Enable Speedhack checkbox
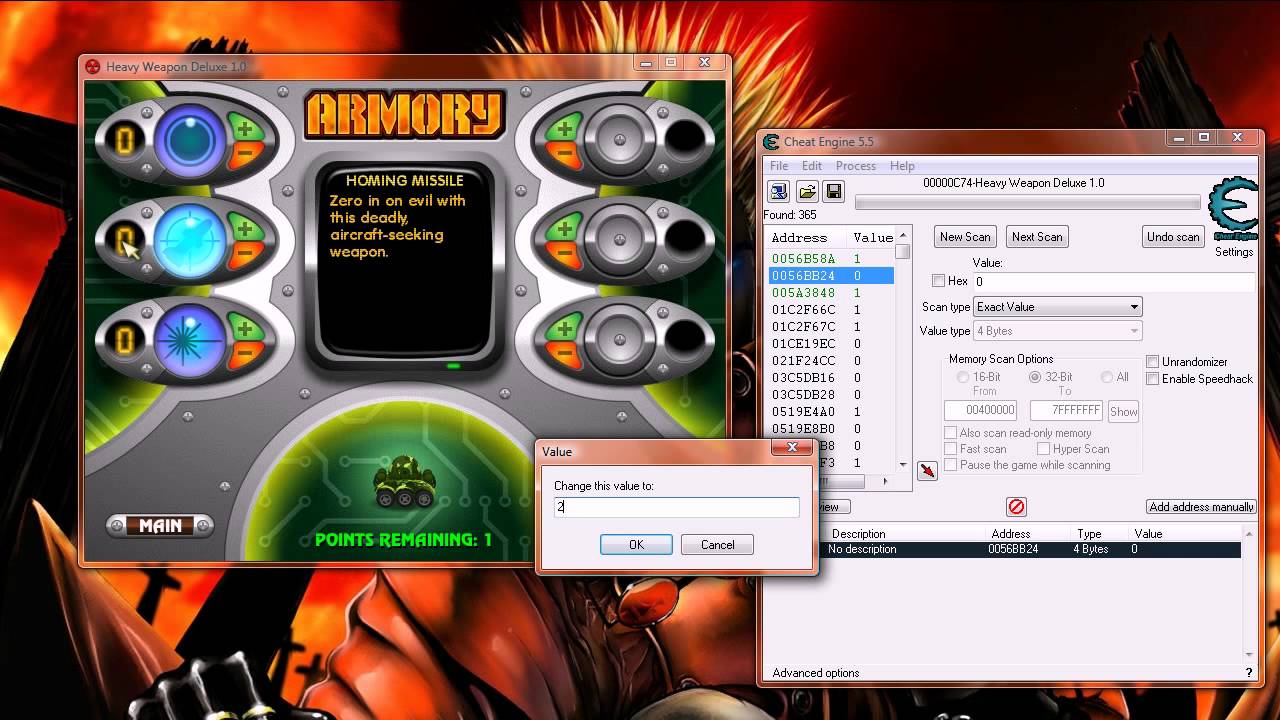Screen dimensions: 1280x720 [1152, 379]
